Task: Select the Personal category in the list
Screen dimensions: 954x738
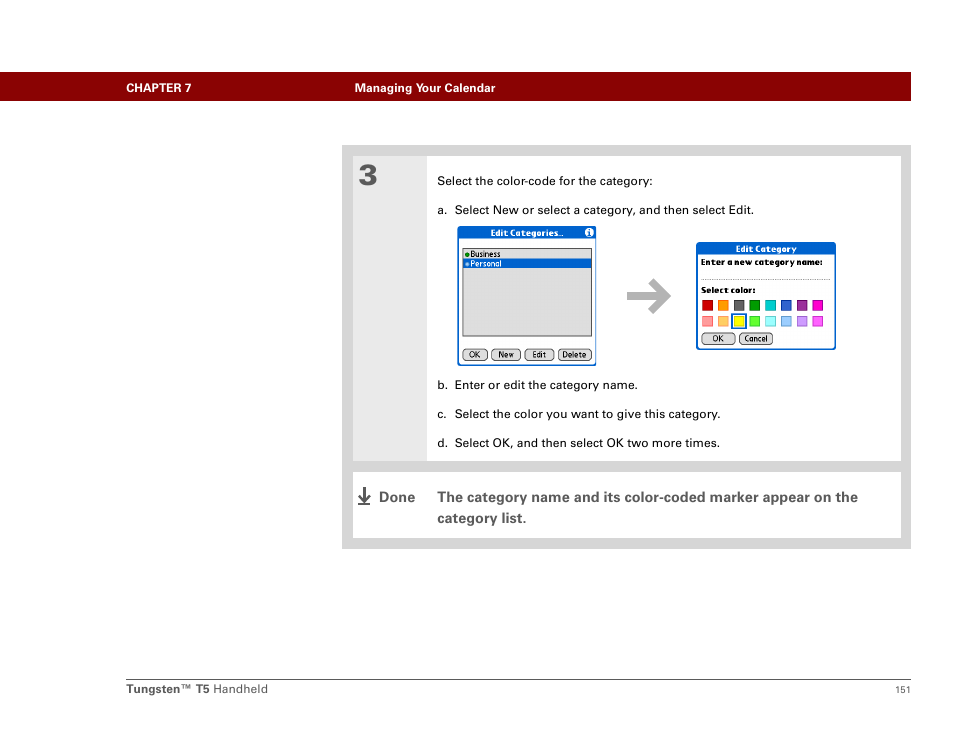Action: tap(527, 263)
